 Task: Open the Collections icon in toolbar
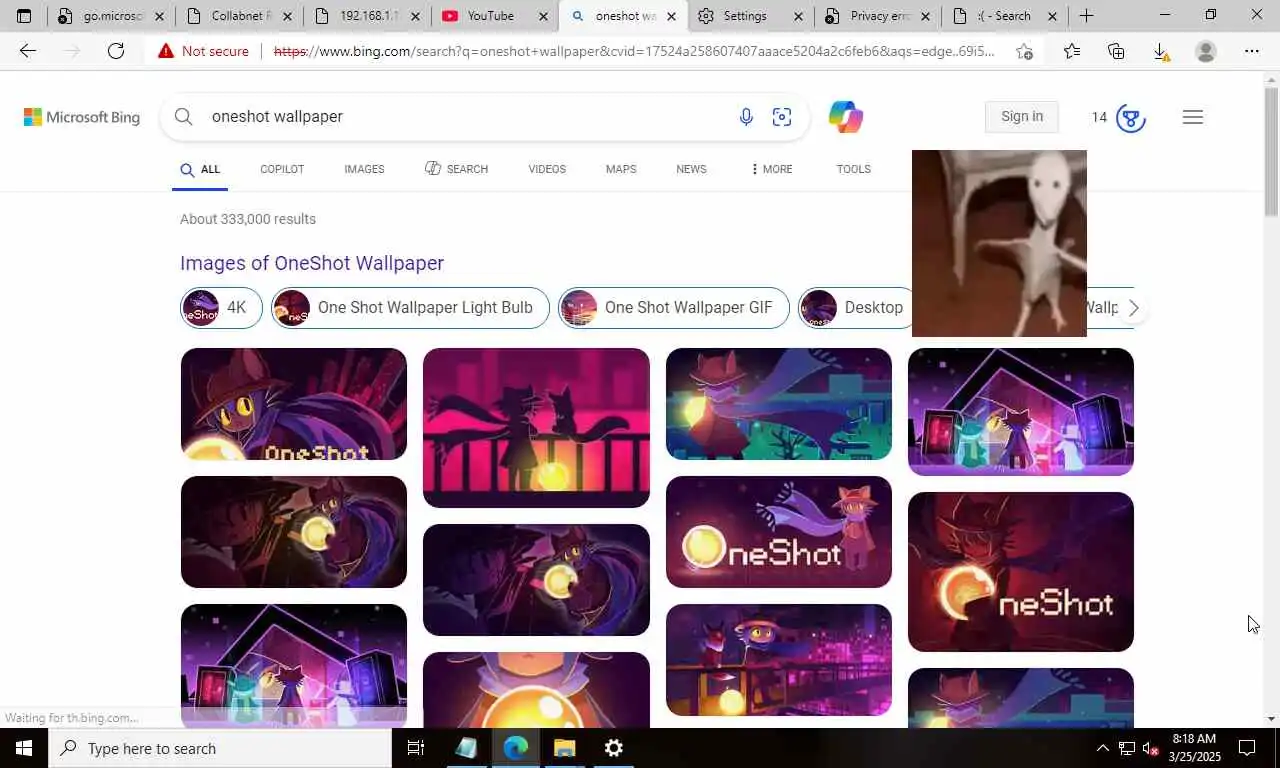click(x=1116, y=51)
